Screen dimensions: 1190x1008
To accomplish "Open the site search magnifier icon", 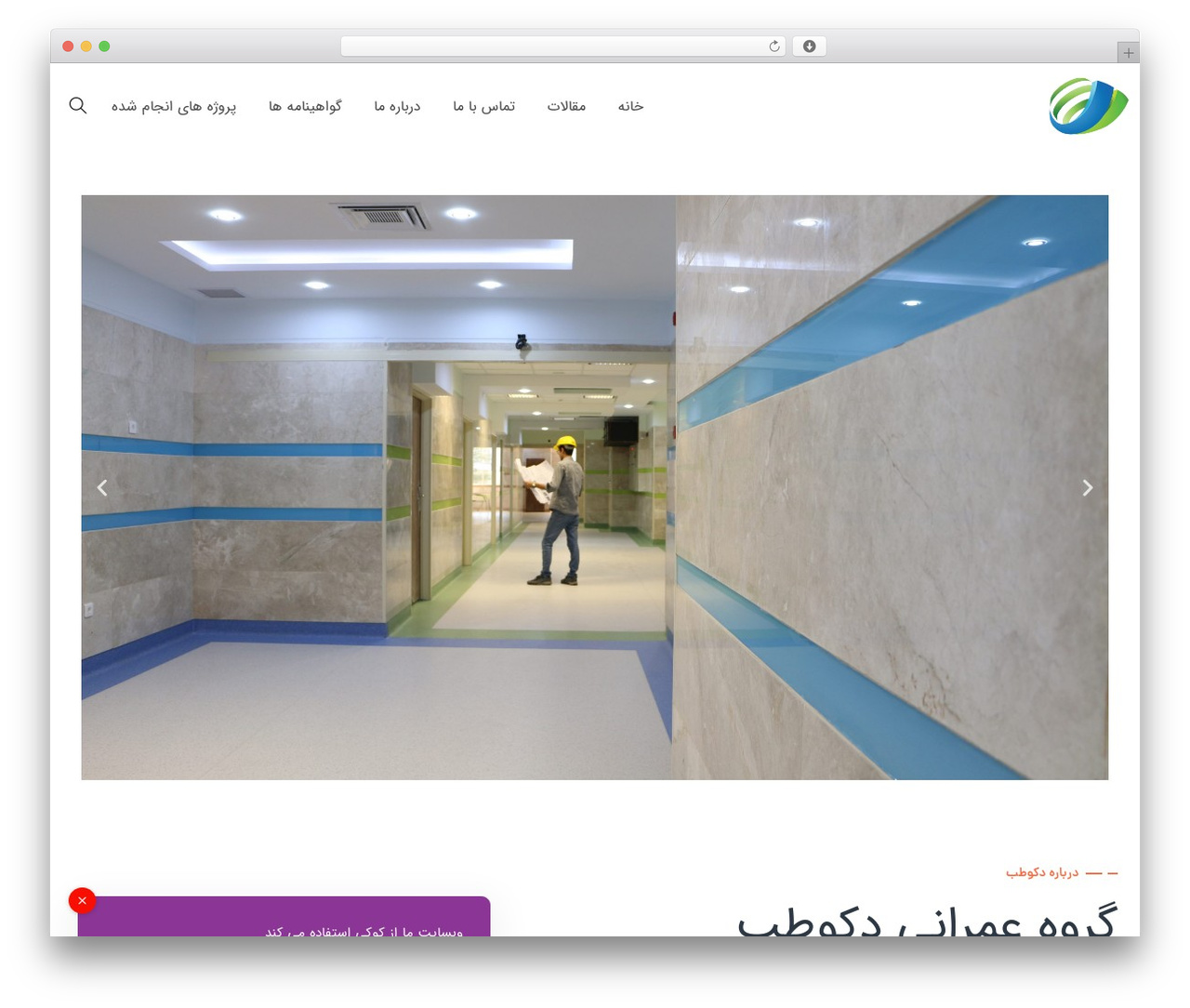I will click(78, 106).
